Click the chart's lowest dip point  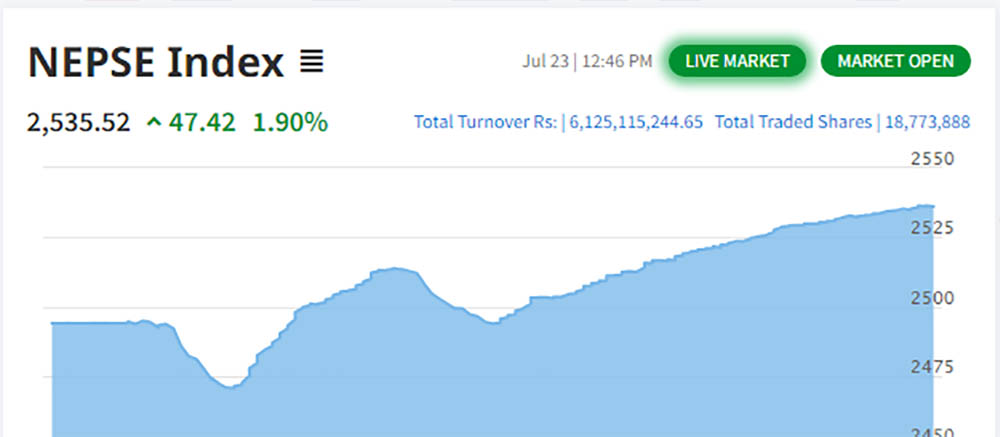click(x=230, y=387)
